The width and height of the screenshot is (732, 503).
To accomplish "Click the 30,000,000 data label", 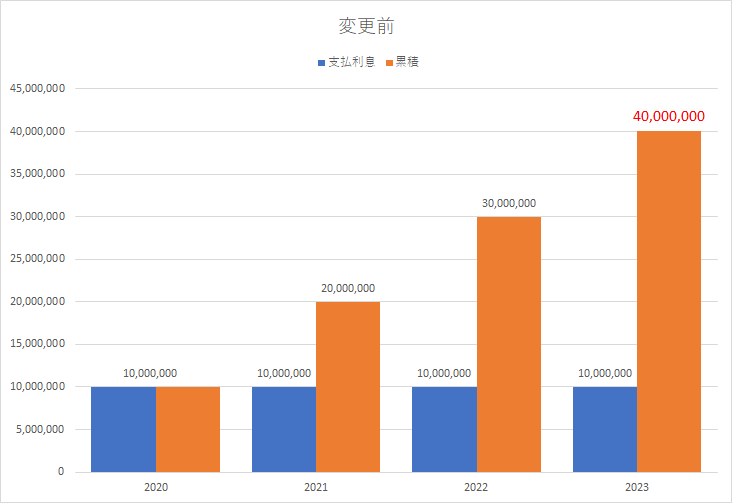I will coord(509,203).
